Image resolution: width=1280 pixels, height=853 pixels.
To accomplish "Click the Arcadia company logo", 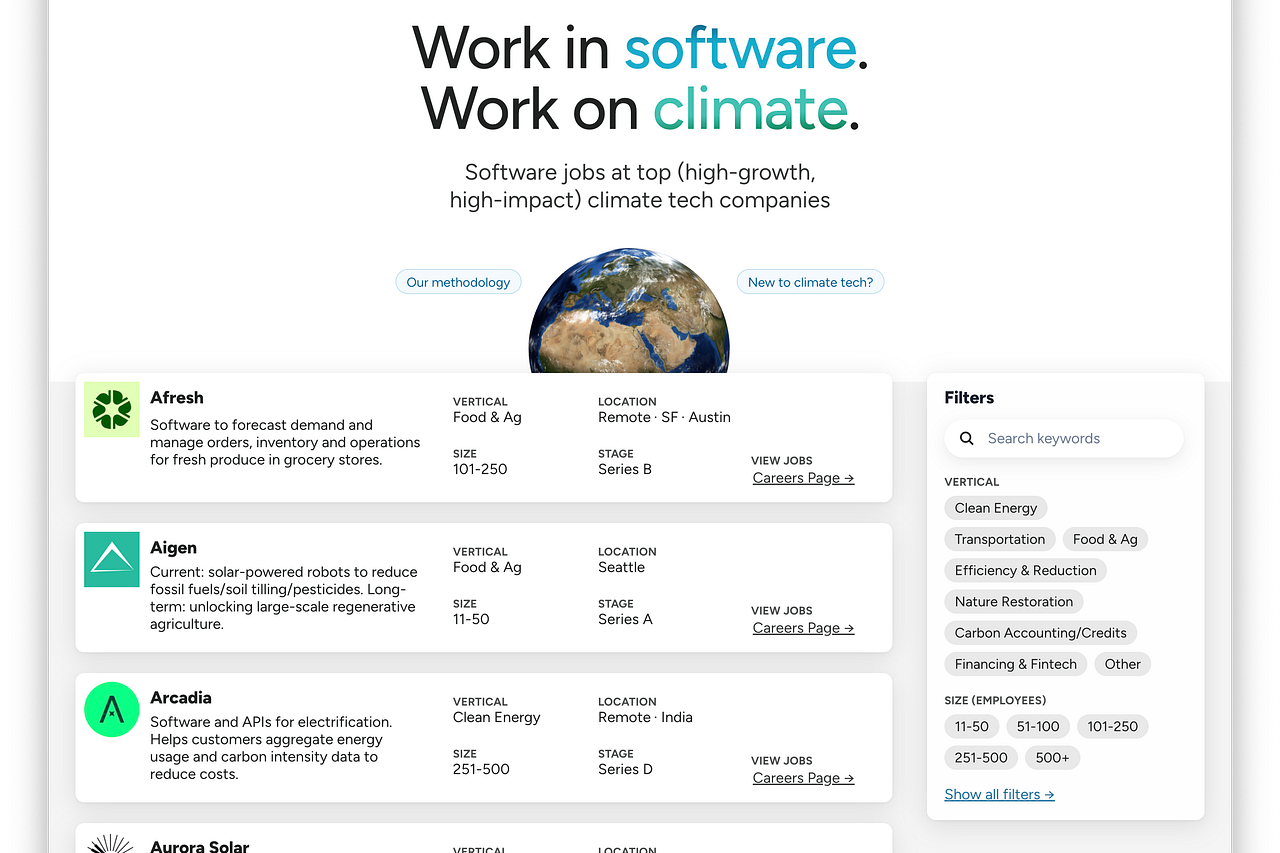I will coord(112,709).
